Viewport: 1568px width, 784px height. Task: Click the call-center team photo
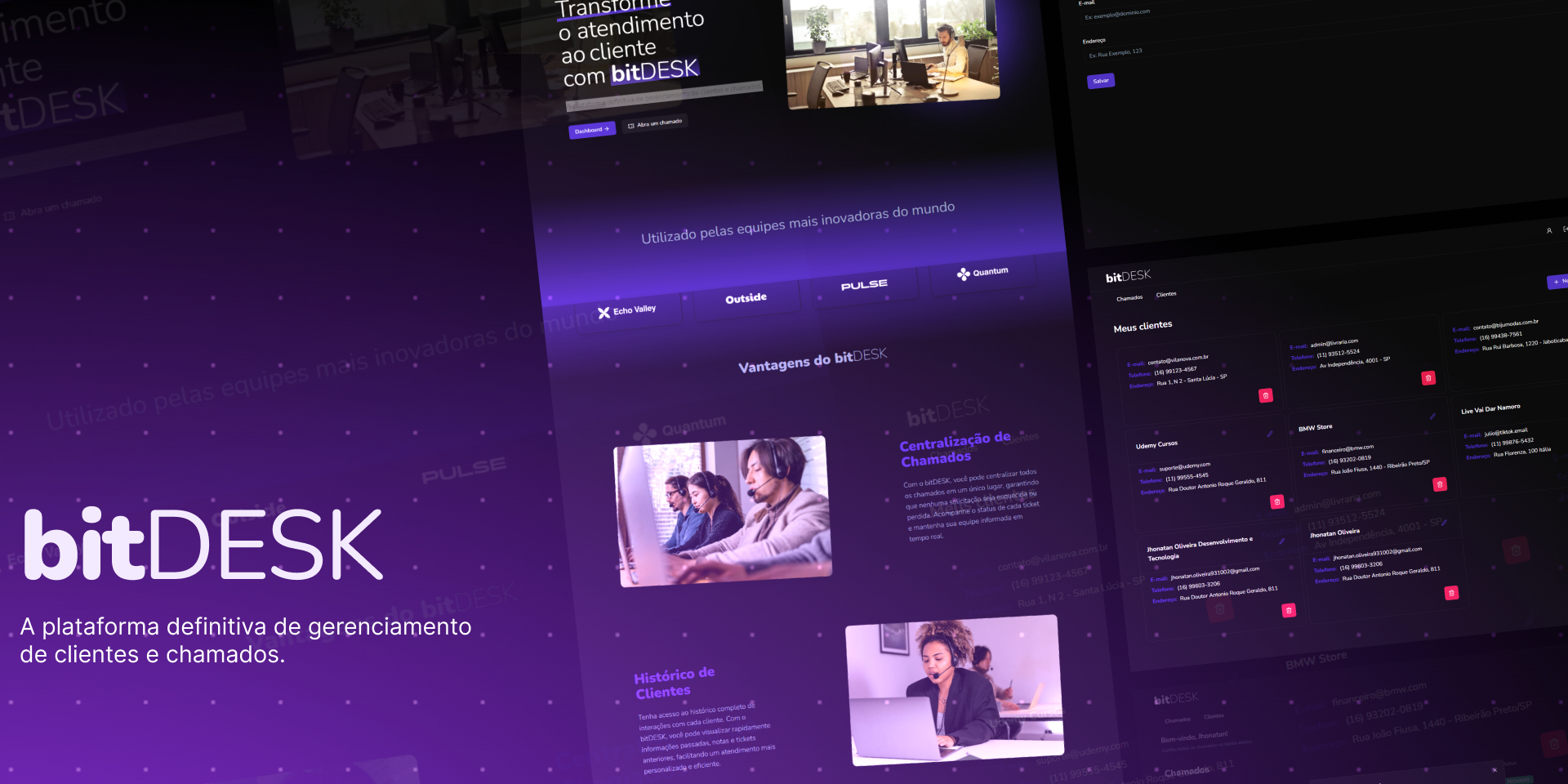point(723,511)
